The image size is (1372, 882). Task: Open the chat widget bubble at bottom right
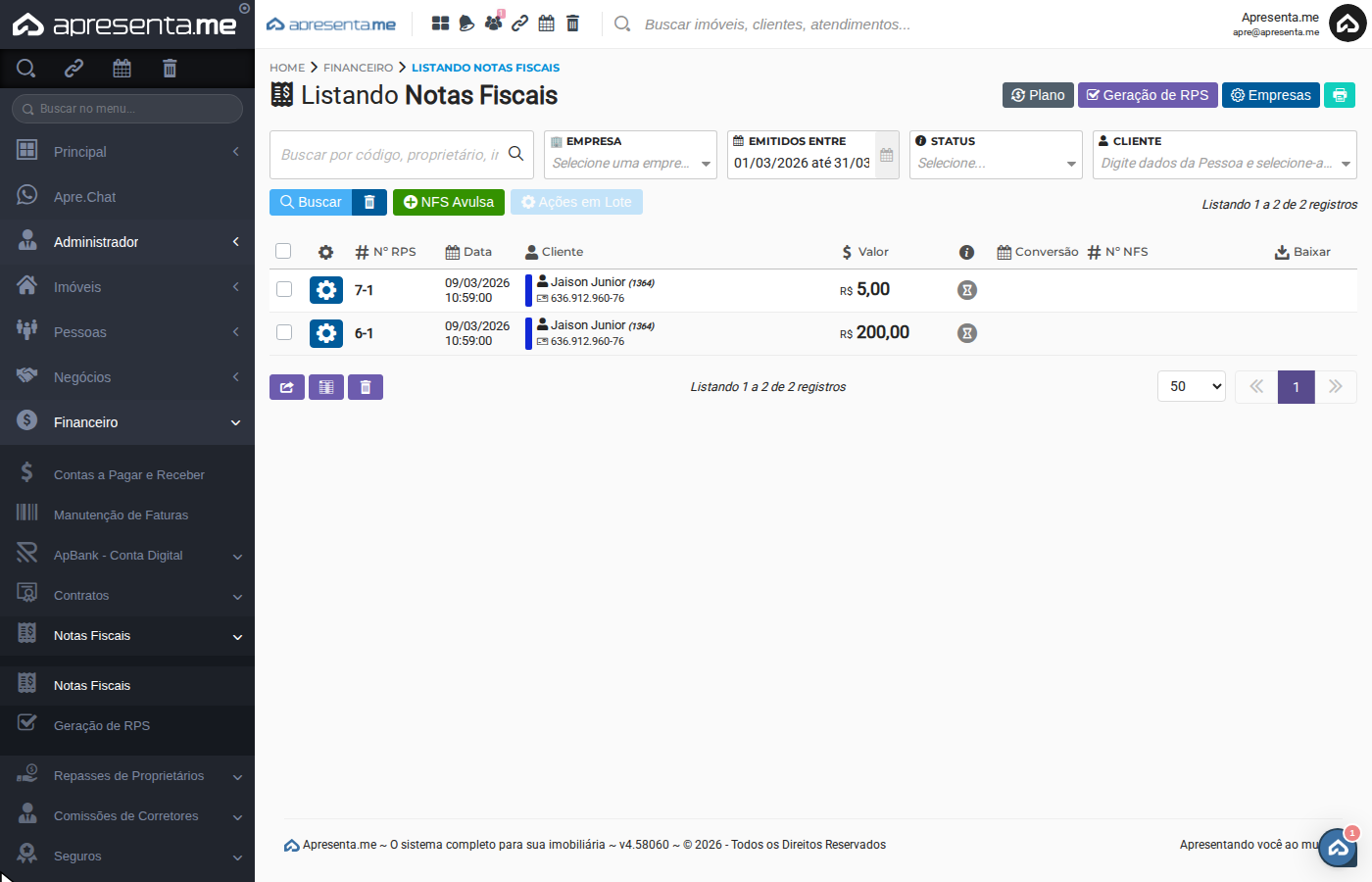pyautogui.click(x=1338, y=848)
